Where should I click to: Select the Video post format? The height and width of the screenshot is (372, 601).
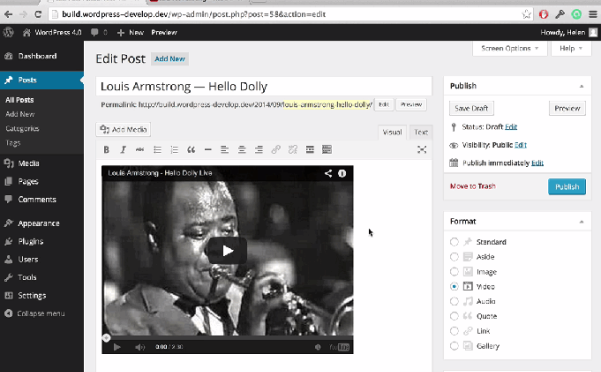click(x=454, y=287)
